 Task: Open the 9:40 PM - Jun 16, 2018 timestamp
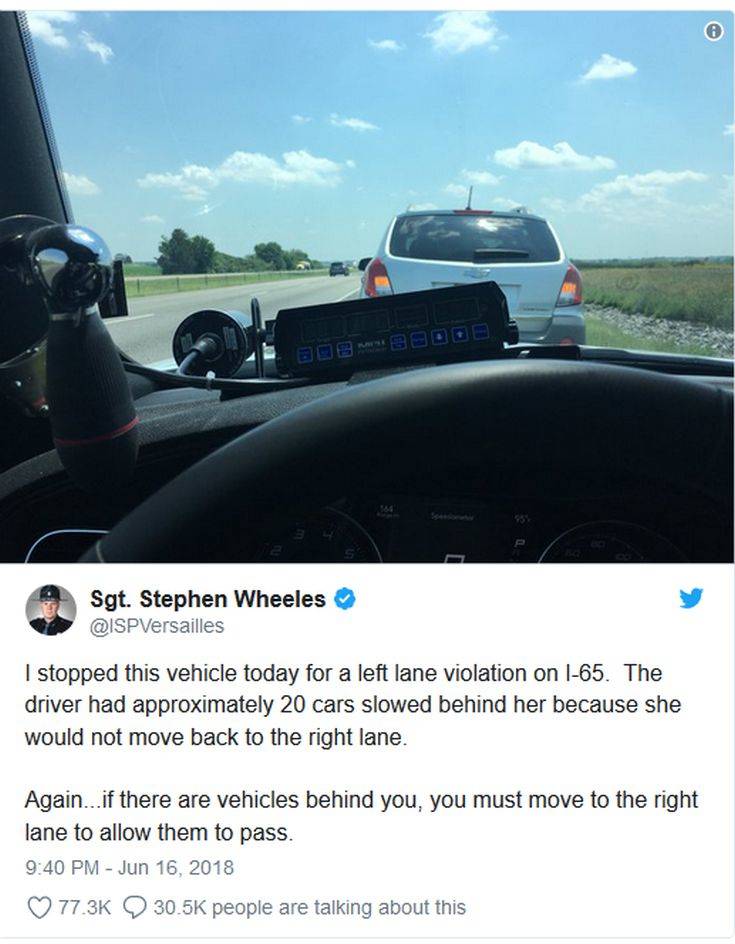click(129, 868)
